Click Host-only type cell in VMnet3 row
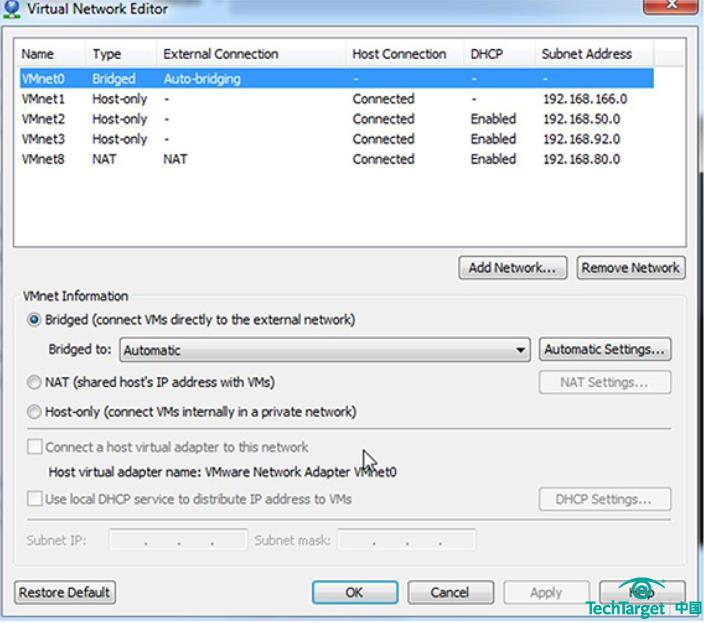Screen dimensions: 704x623 tap(119, 140)
